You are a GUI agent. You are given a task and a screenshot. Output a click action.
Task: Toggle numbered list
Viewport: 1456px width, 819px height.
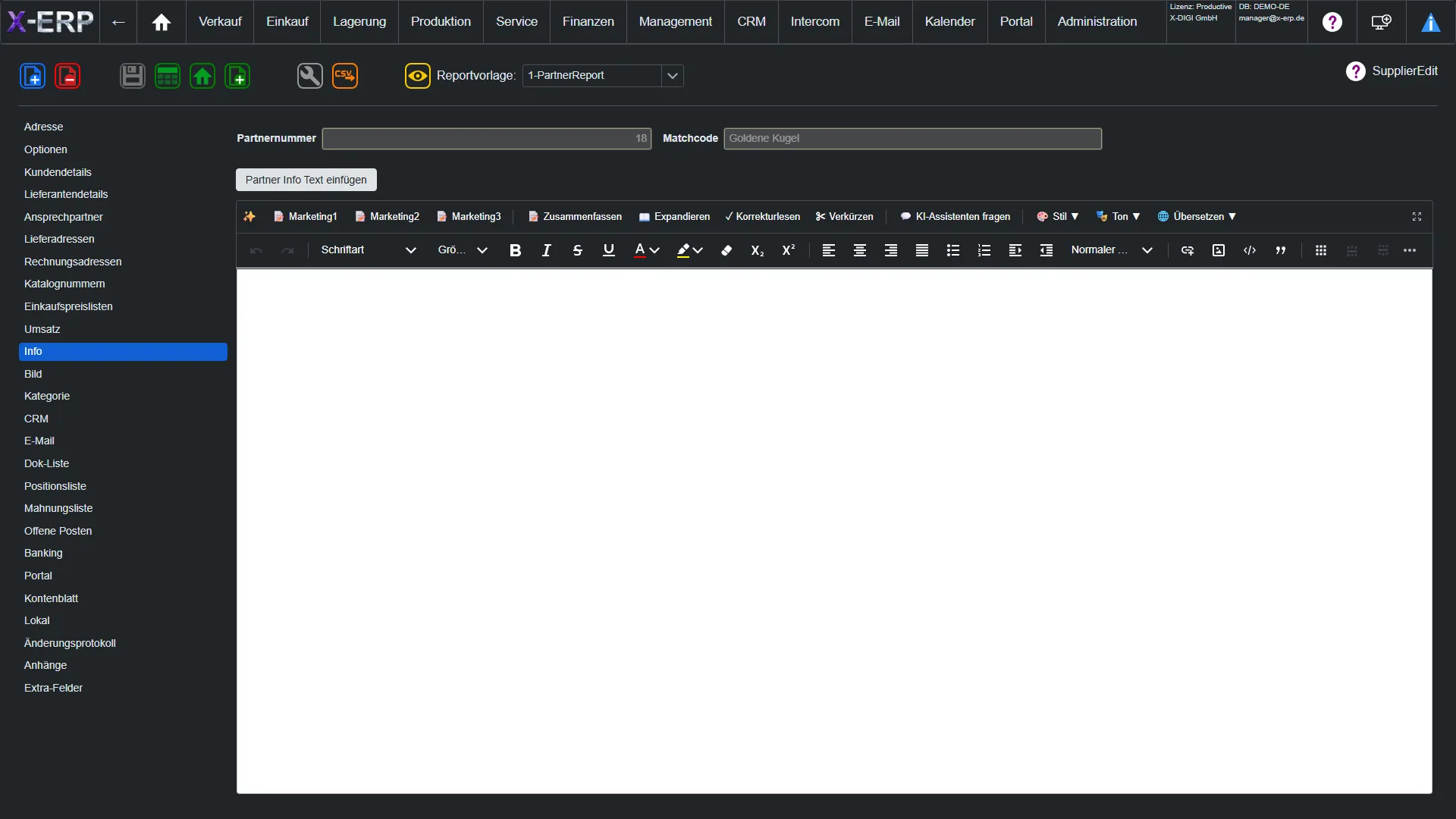pos(984,250)
